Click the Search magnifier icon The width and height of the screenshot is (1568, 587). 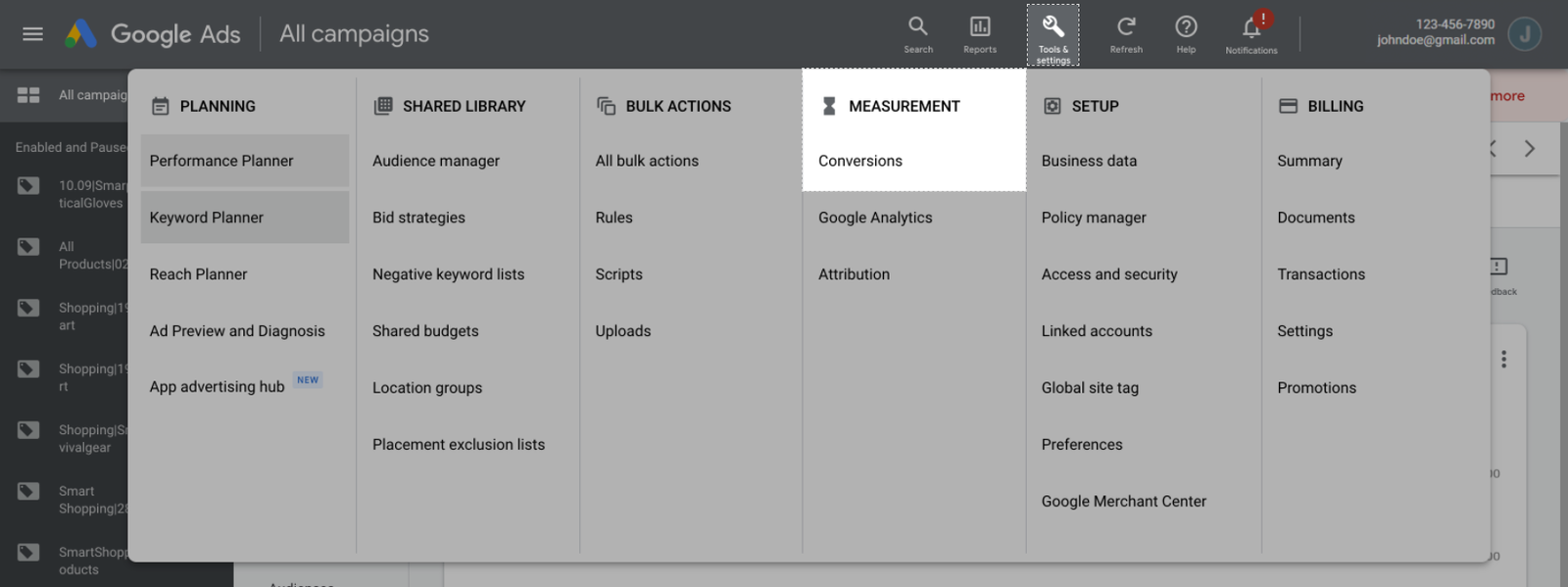pos(917,27)
